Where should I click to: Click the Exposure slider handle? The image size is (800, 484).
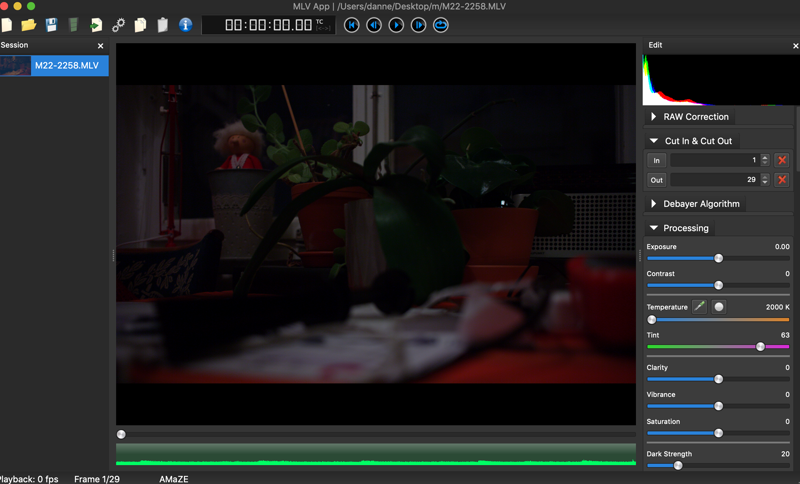(718, 258)
